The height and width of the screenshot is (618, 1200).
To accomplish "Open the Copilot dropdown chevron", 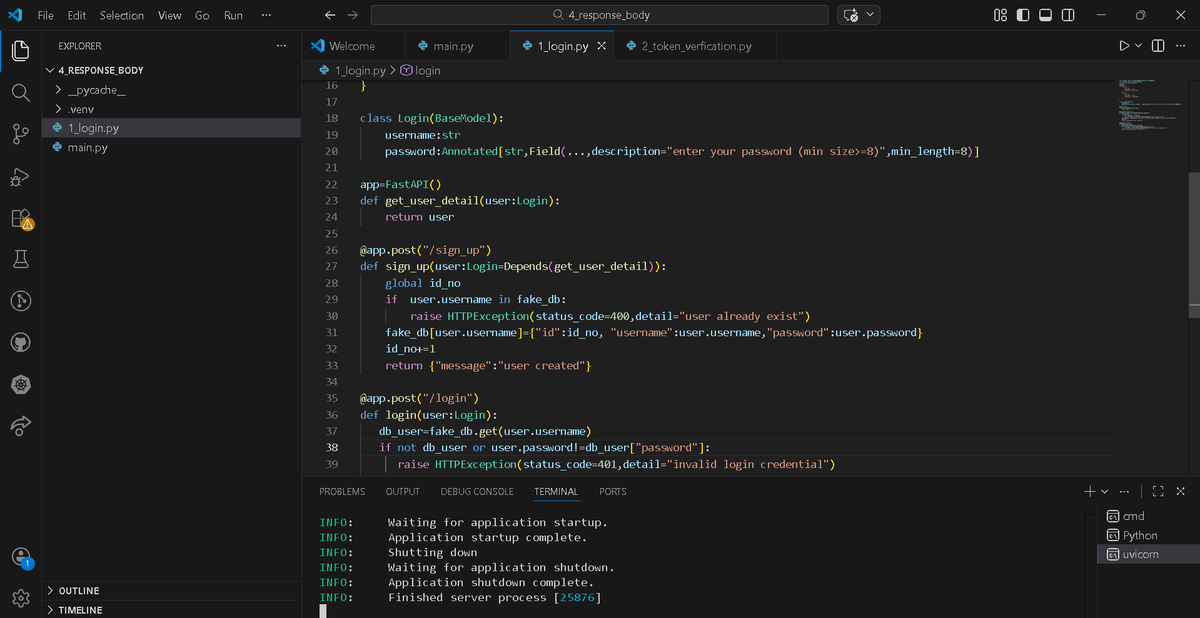I will point(871,15).
